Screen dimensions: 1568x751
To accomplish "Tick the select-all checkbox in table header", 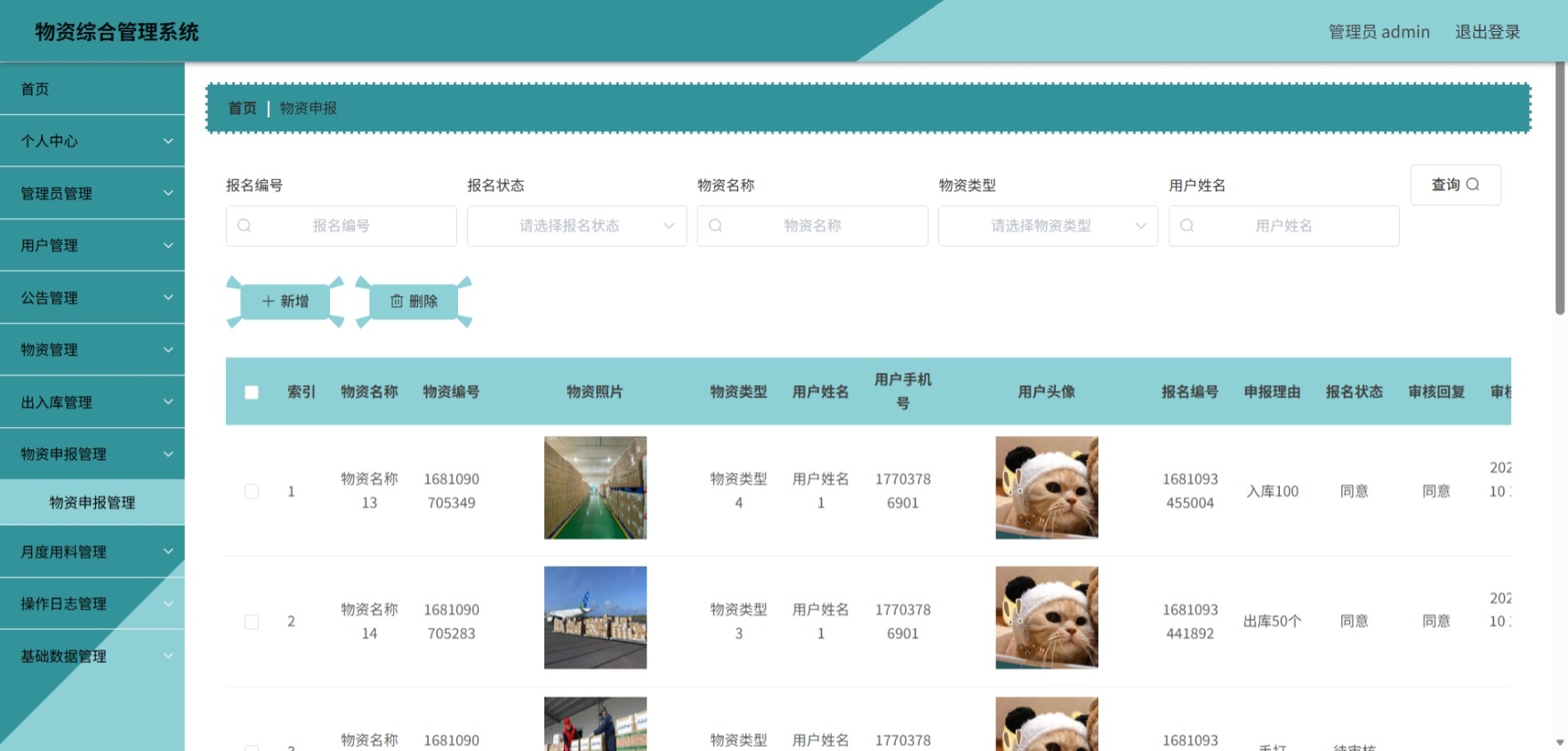I will click(252, 392).
